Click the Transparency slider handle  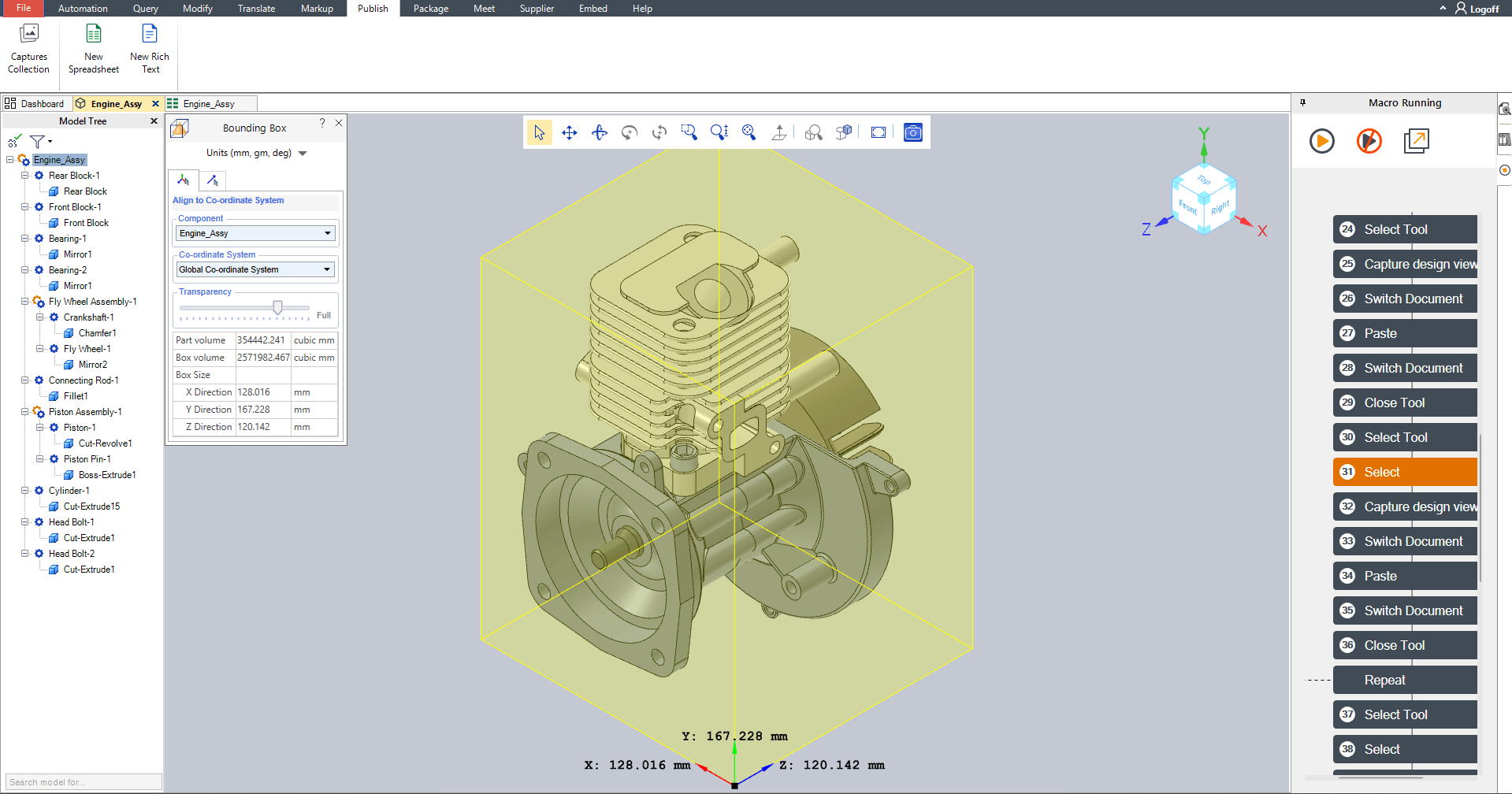(277, 307)
